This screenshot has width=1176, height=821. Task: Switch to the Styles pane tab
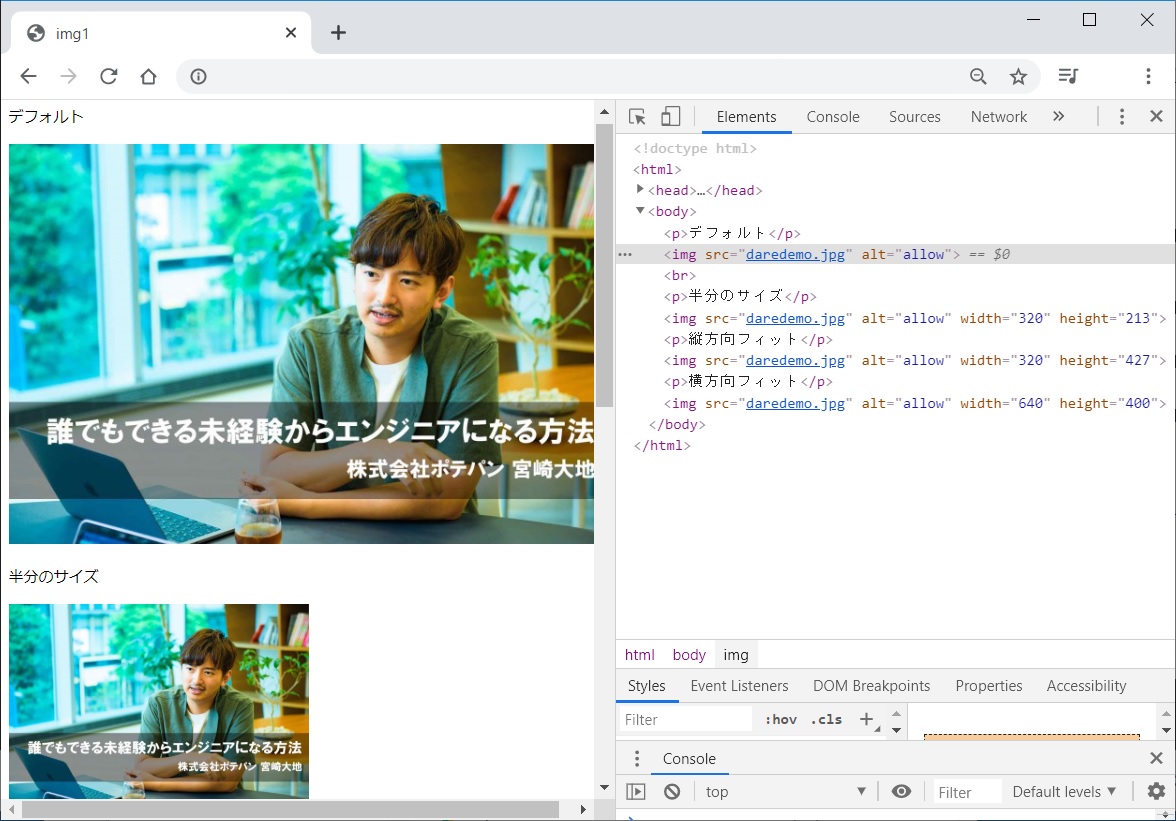[646, 686]
